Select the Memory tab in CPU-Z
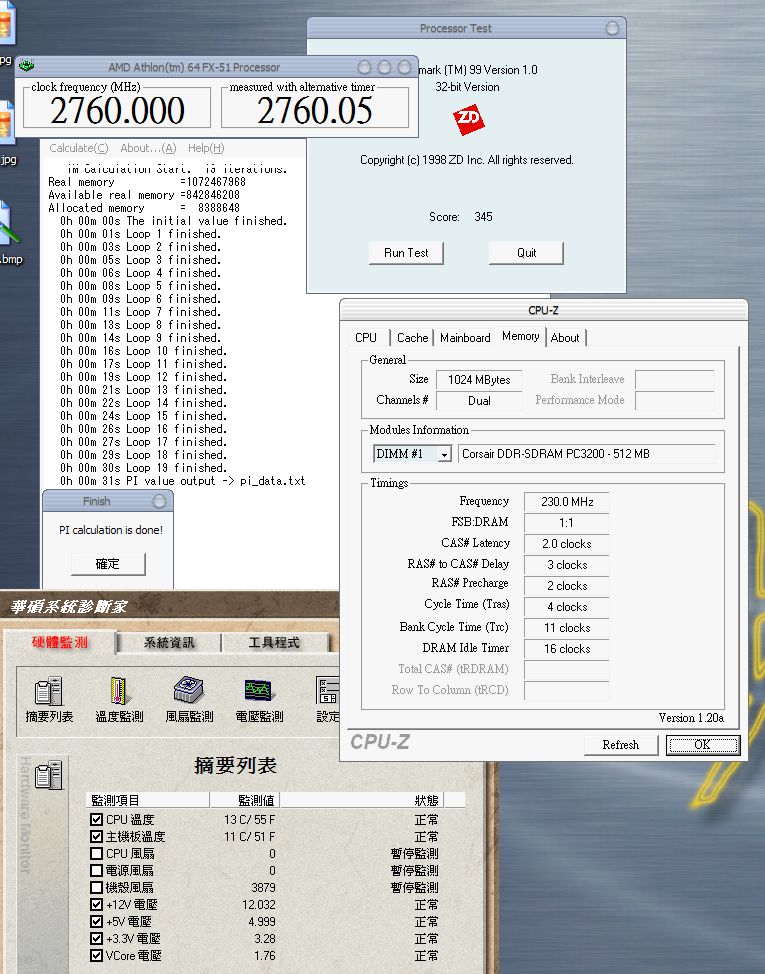Viewport: 765px width, 974px height. tap(520, 336)
